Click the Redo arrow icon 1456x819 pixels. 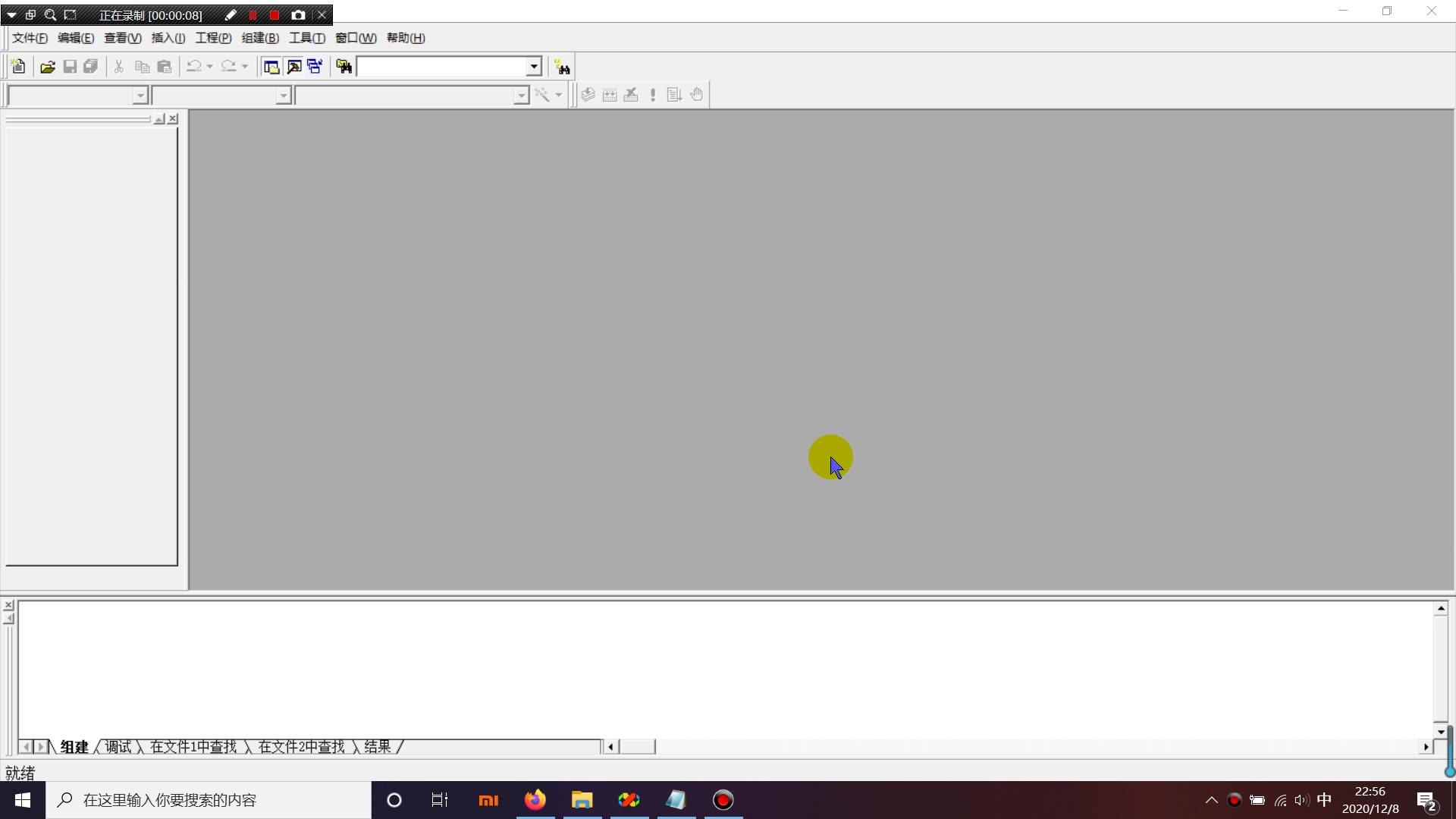229,67
